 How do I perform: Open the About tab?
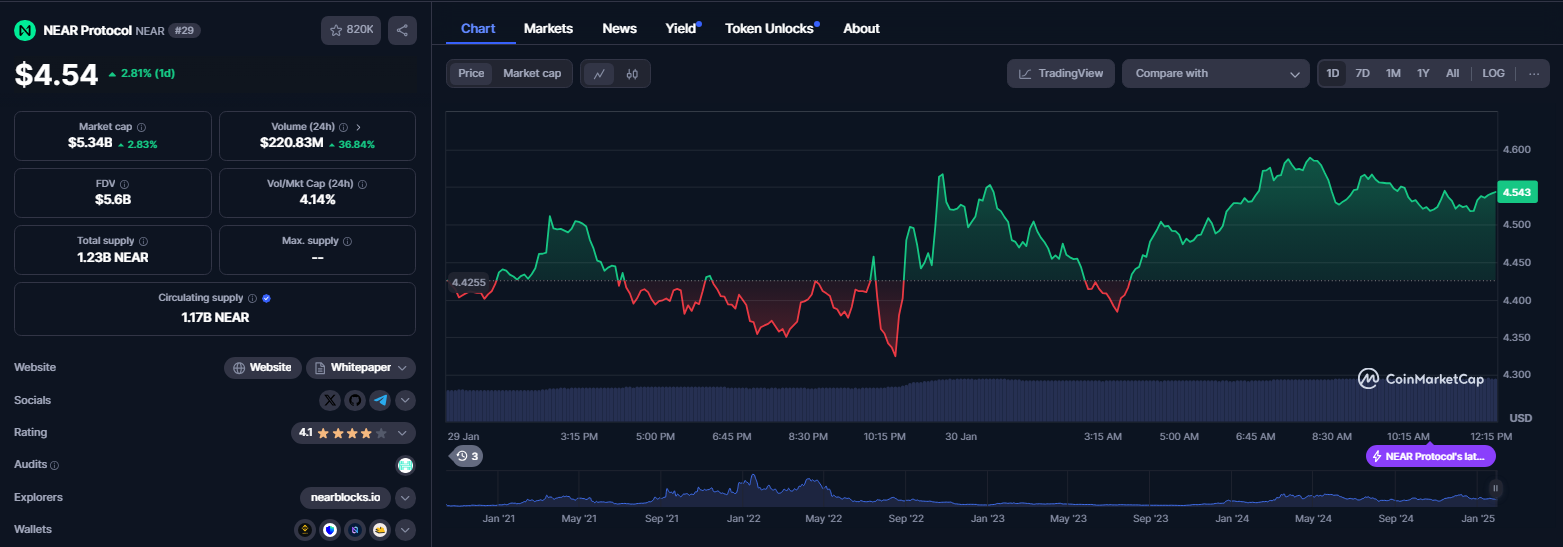pos(861,28)
